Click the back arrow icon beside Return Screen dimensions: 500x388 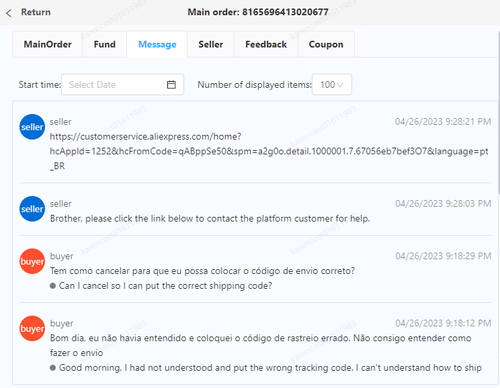pos(9,13)
